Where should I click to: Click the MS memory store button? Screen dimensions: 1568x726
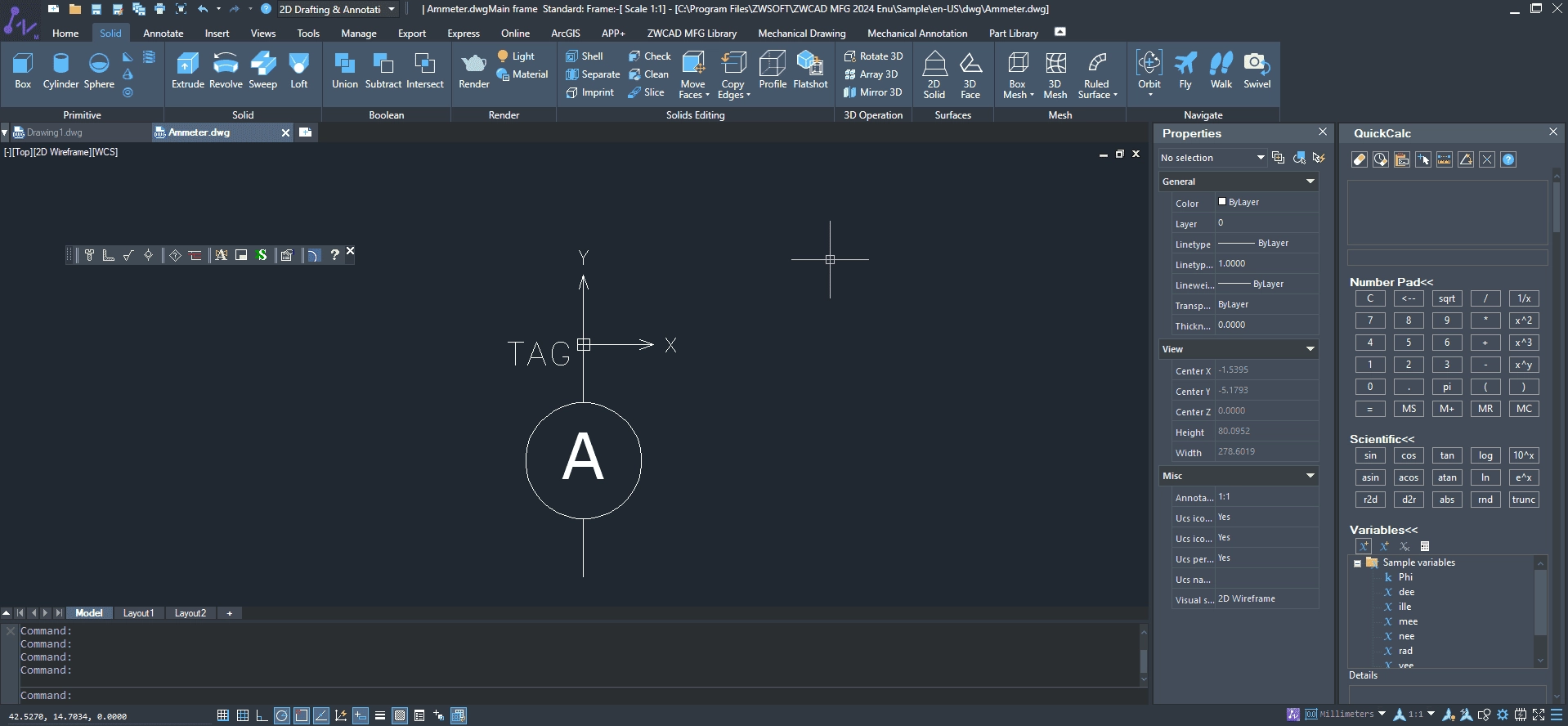tap(1409, 409)
